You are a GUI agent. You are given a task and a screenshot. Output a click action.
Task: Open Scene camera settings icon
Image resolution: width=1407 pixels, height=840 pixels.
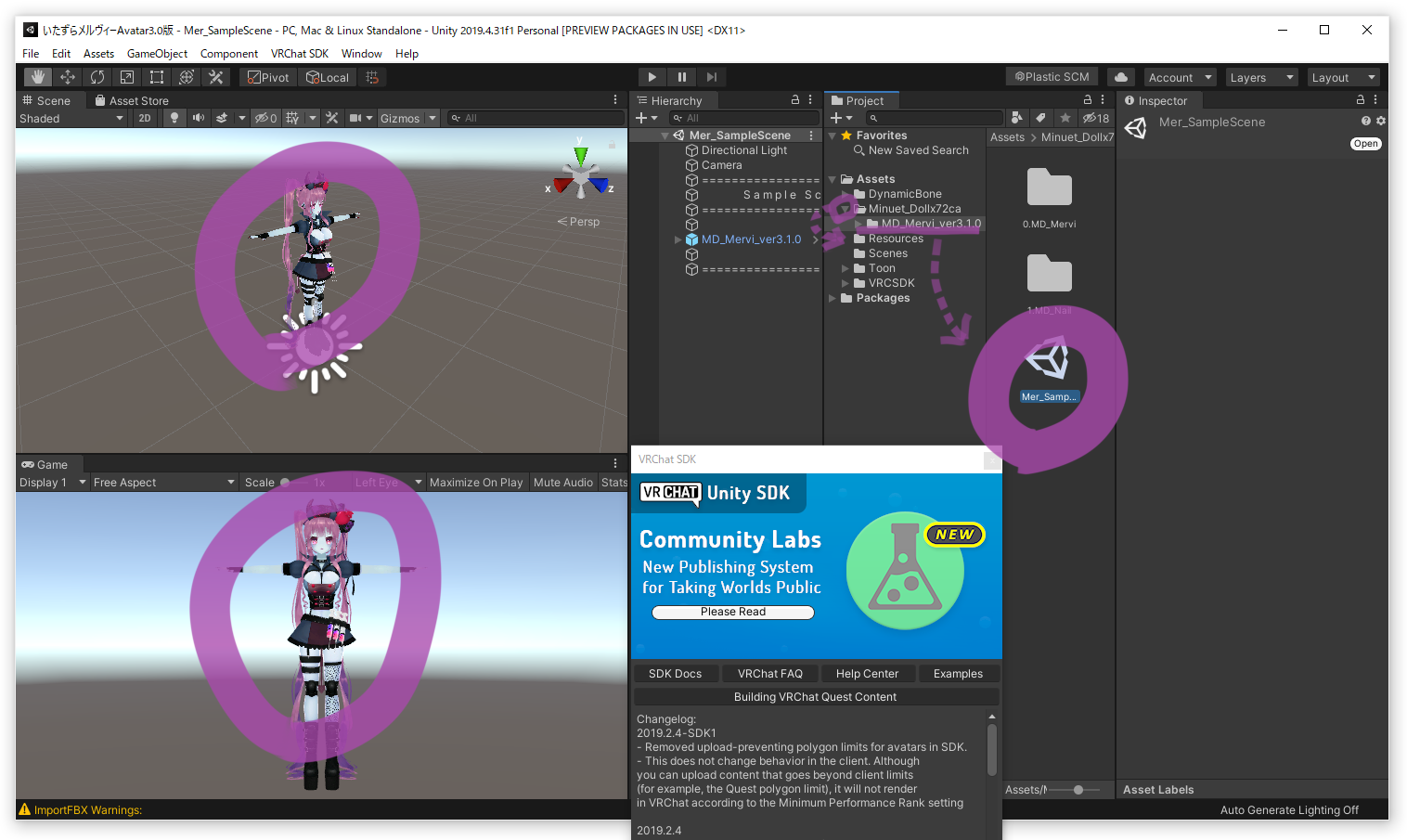pyautogui.click(x=355, y=118)
